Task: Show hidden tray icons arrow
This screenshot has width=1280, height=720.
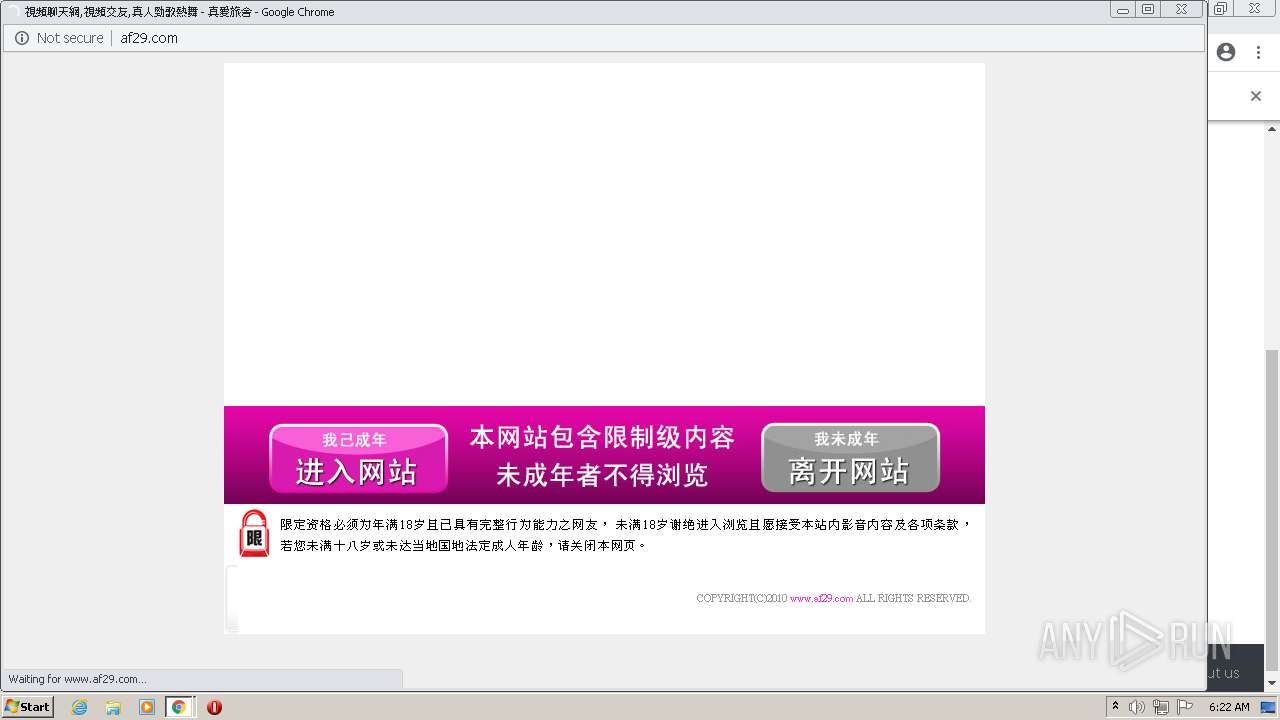Action: point(1115,707)
